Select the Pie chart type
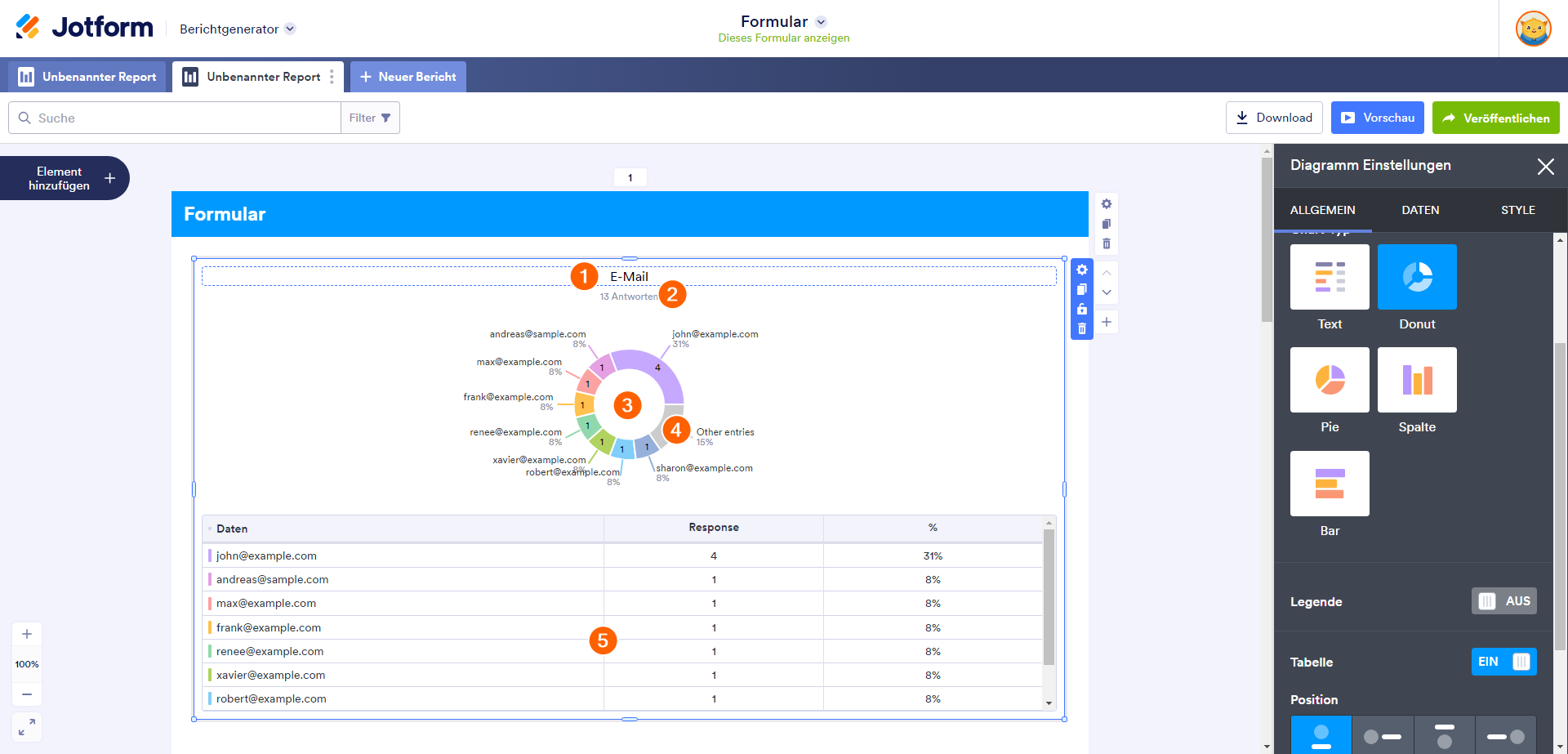 (1329, 380)
